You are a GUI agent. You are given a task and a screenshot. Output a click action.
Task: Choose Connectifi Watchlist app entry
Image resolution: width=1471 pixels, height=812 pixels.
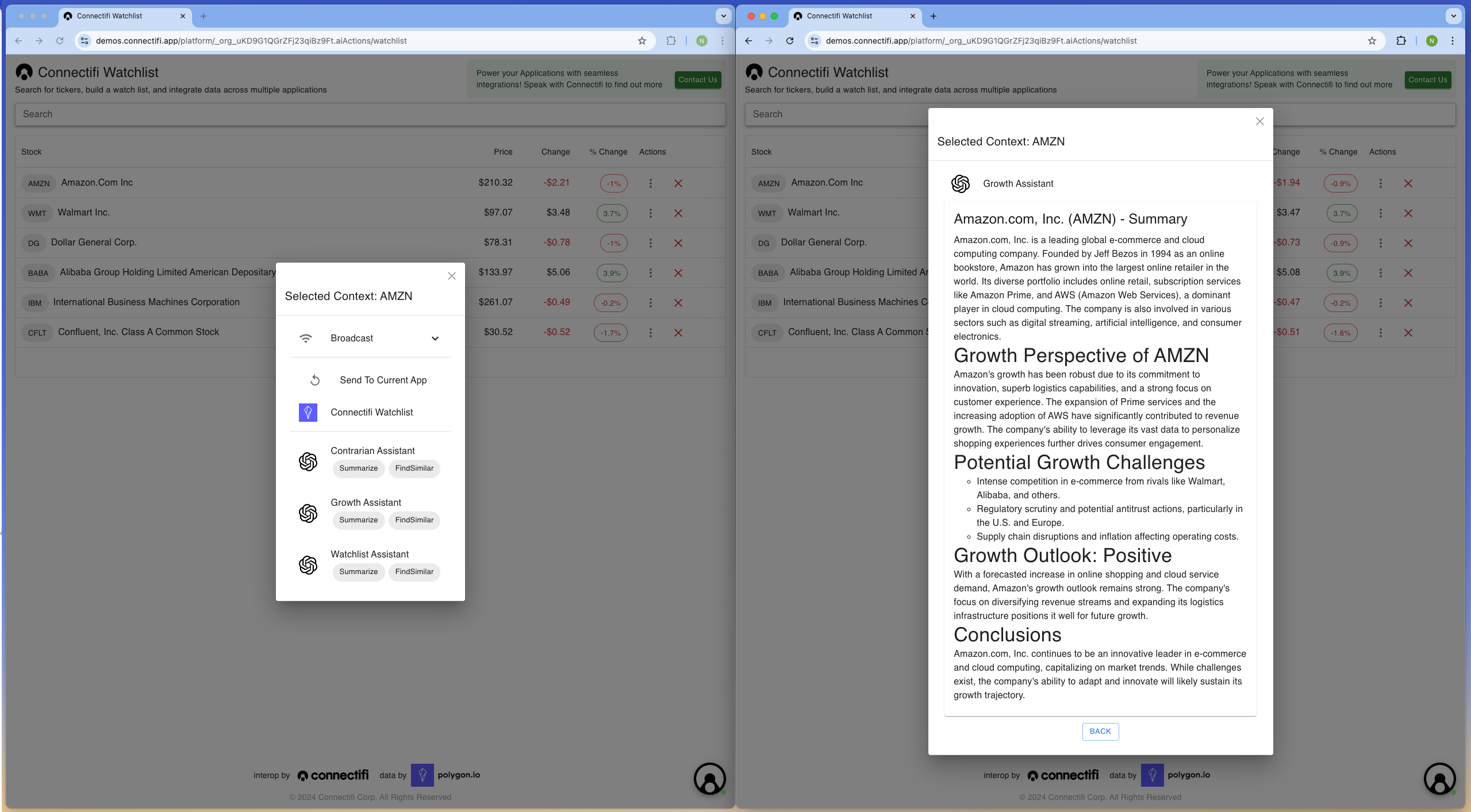[x=370, y=412]
